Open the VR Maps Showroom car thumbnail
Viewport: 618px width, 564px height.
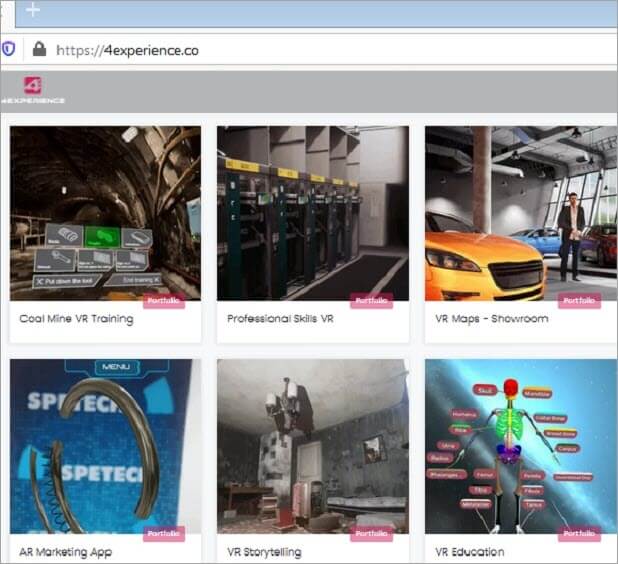(x=521, y=213)
